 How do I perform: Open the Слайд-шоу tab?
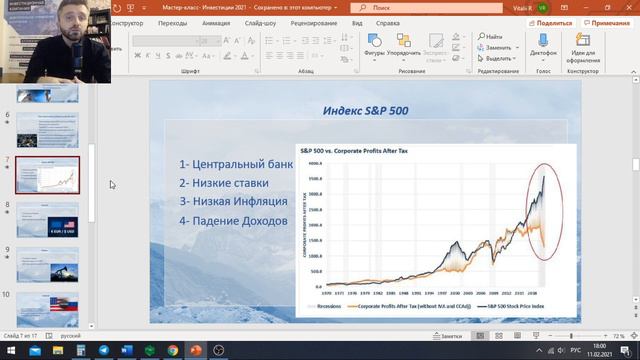[x=260, y=23]
